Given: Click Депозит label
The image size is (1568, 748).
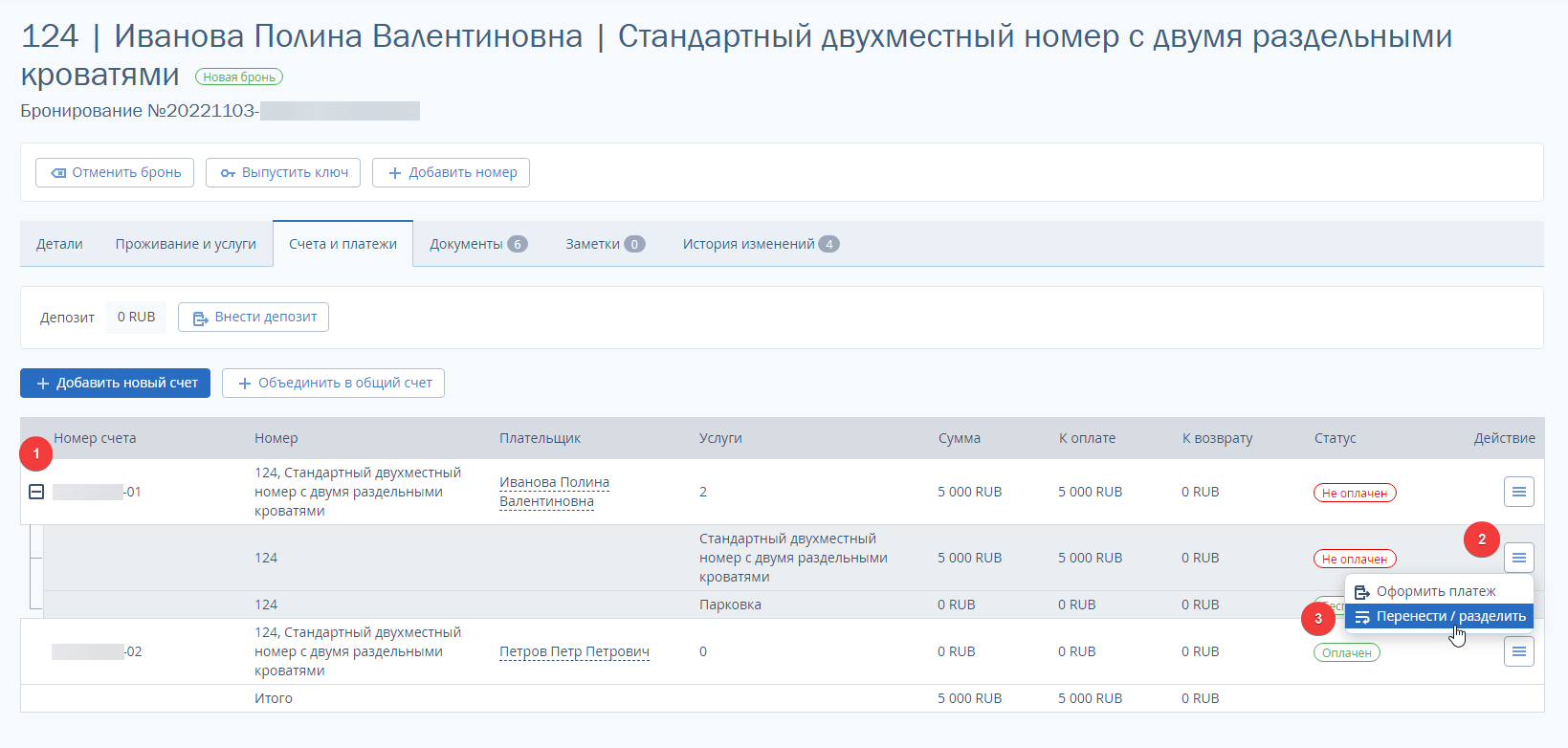Looking at the screenshot, I should 67,318.
